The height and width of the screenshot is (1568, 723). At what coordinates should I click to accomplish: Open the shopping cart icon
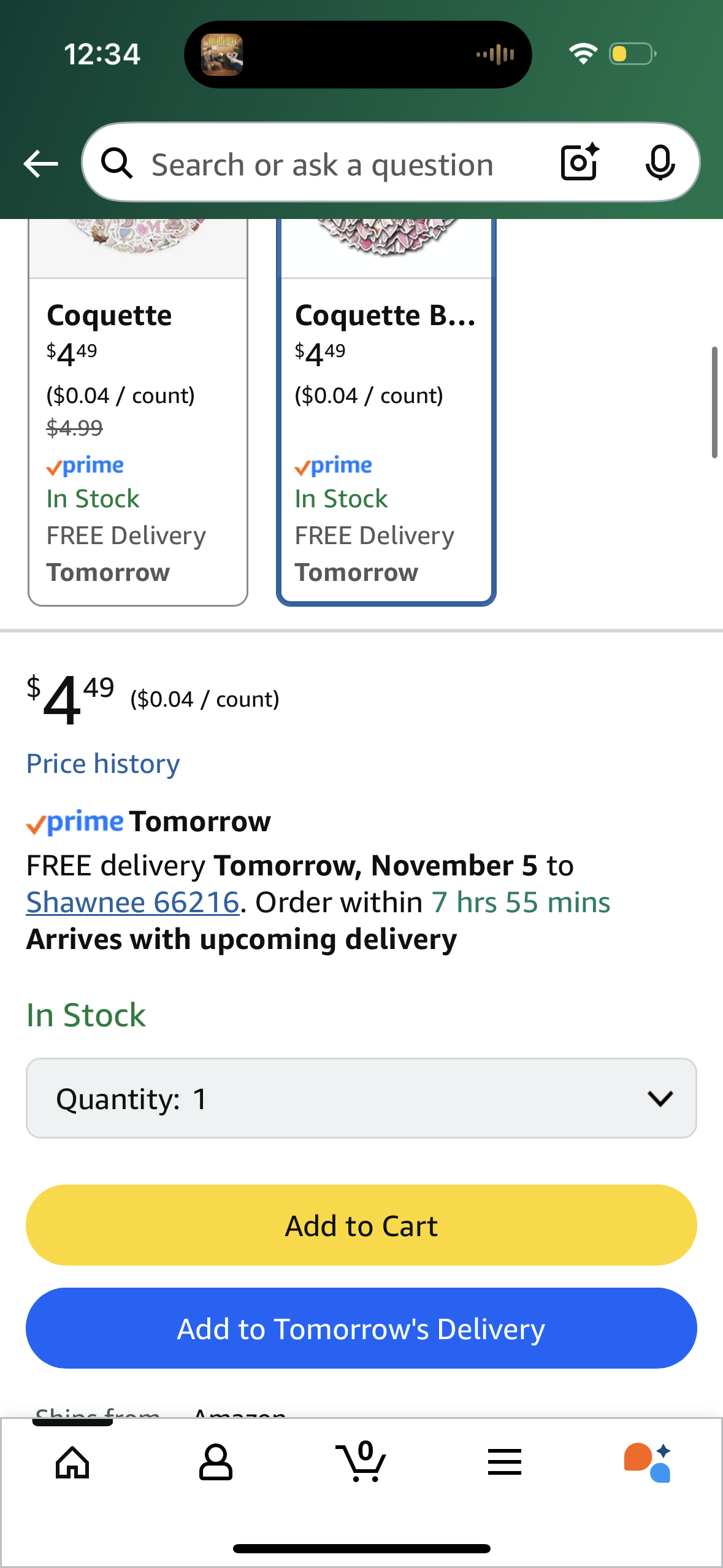point(361,1462)
